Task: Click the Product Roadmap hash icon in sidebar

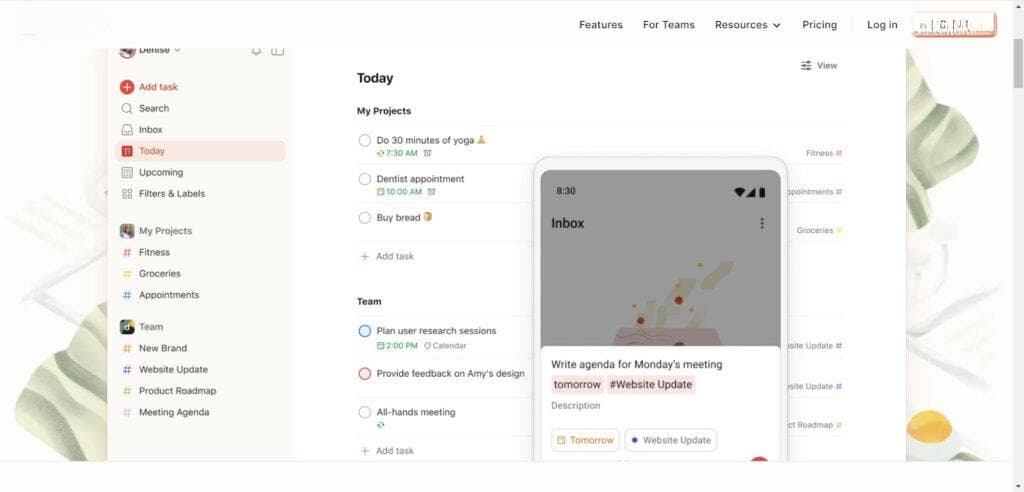Action: (127, 391)
